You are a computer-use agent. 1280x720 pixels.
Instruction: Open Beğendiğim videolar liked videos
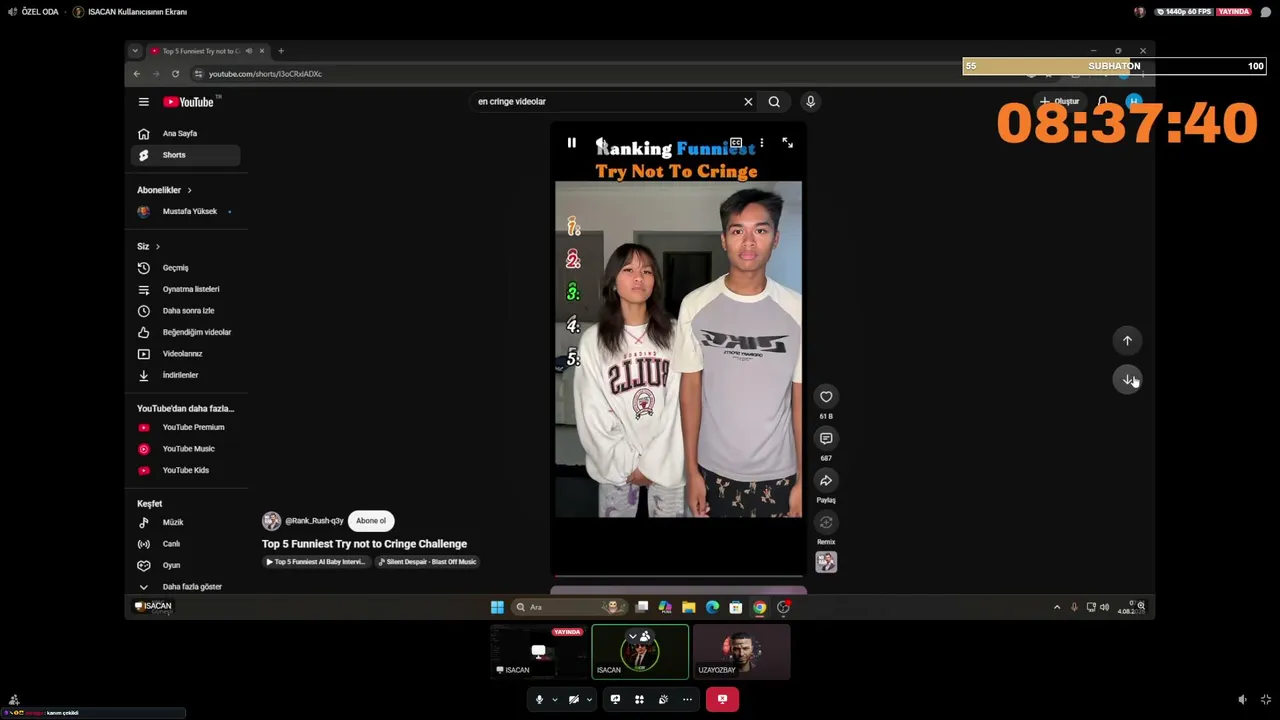coord(185,332)
